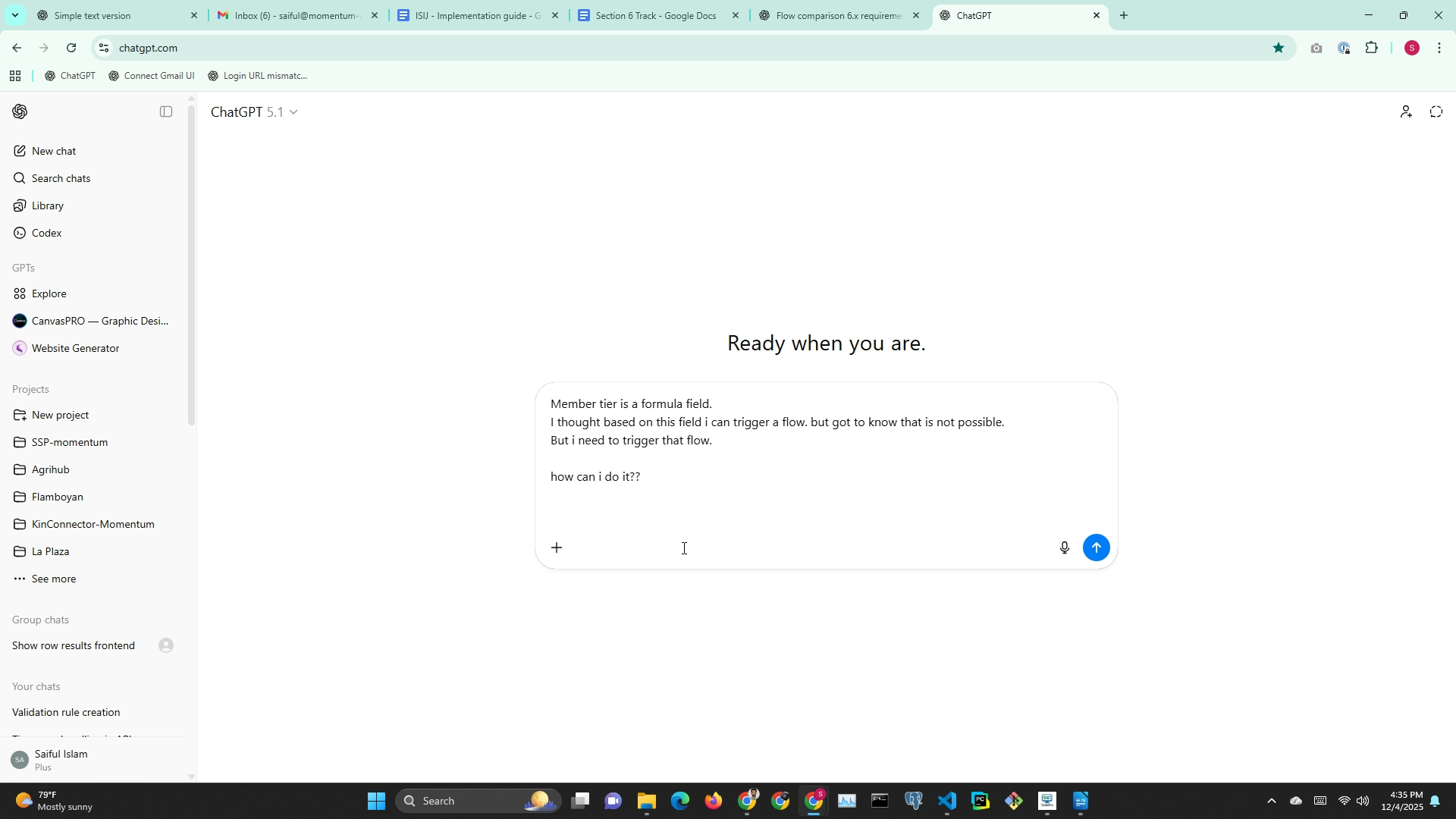The image size is (1456, 819).
Task: Click sidebar vertical scrollbar
Action: pos(191,265)
